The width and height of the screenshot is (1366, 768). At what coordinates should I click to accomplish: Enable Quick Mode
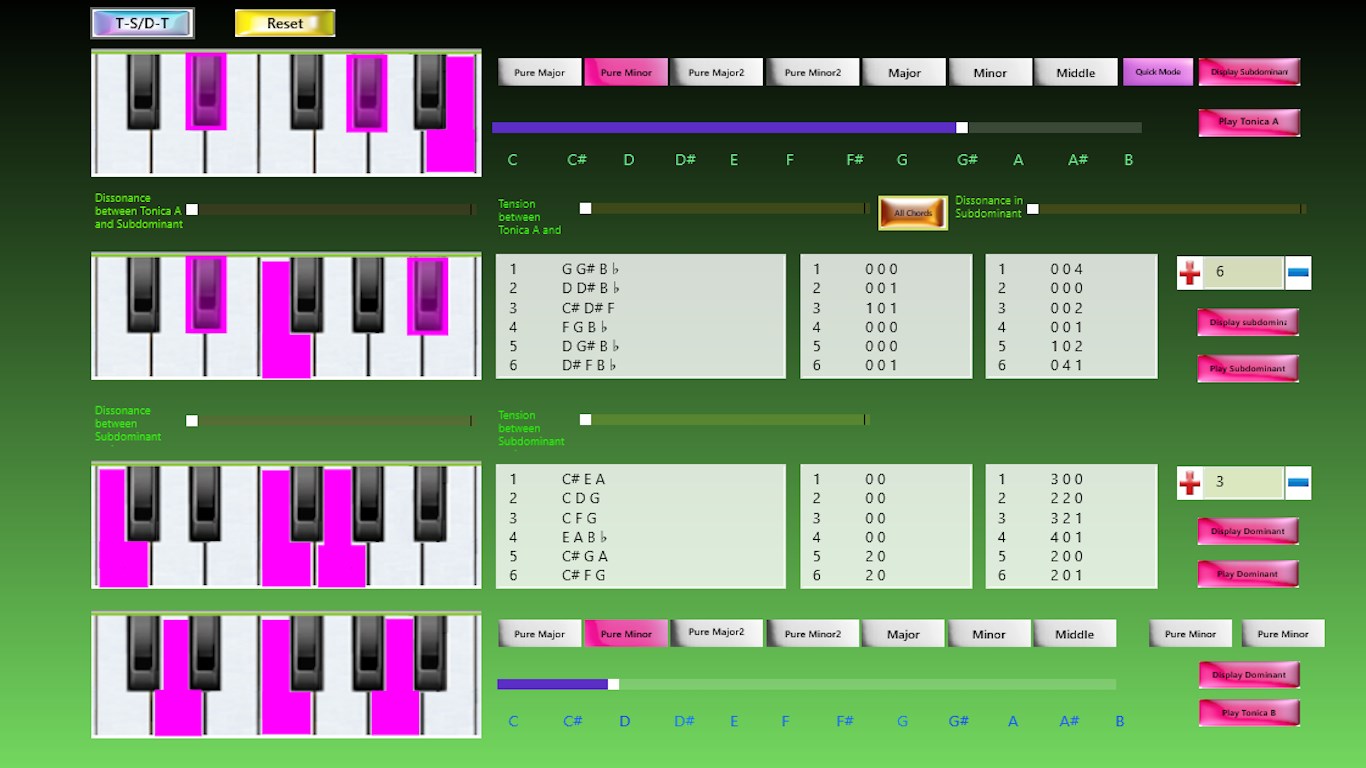point(1157,71)
